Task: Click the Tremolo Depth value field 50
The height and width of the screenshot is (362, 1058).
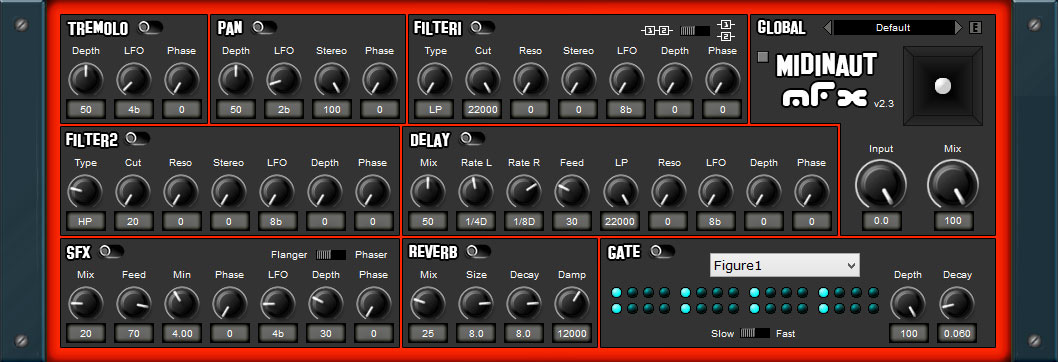Action: tap(86, 109)
